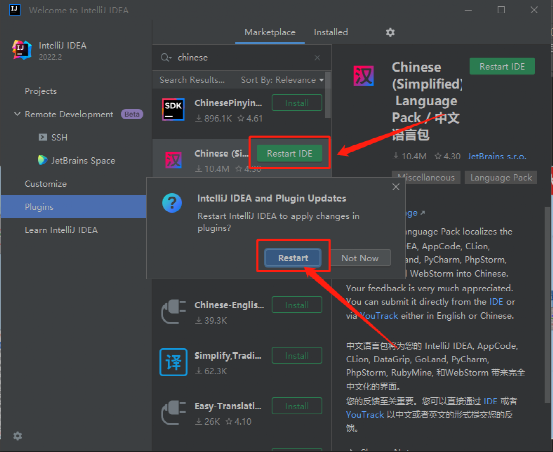
Task: Click the search magnifier icon
Action: click(x=165, y=57)
